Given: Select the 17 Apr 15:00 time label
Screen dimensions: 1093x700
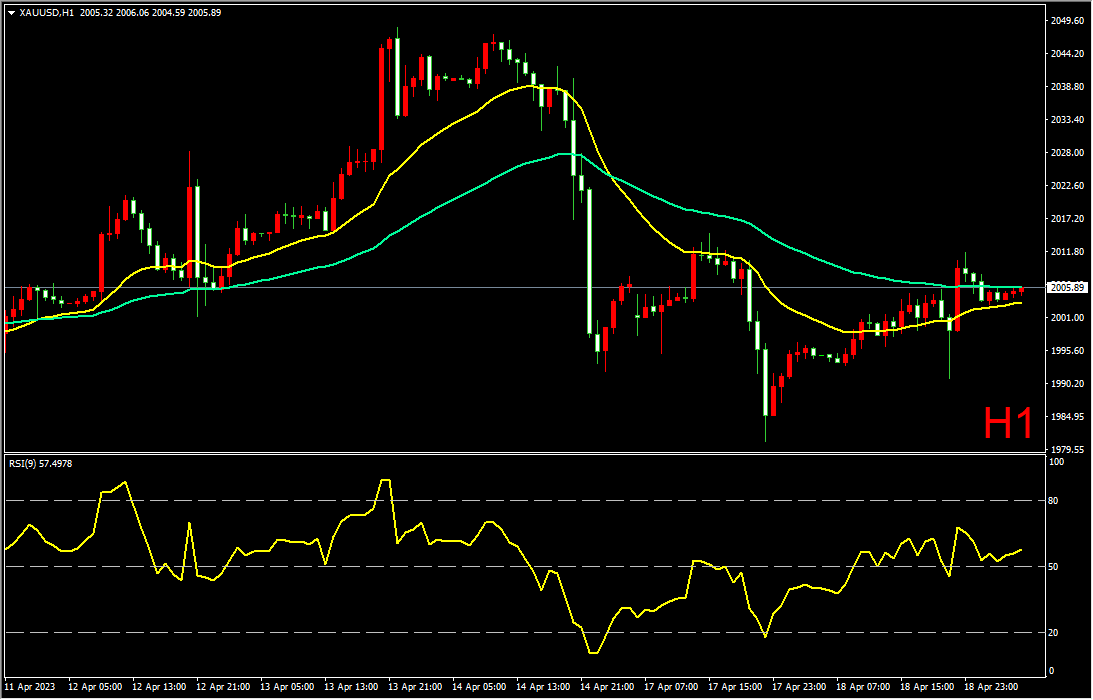Looking at the screenshot, I should [x=735, y=687].
